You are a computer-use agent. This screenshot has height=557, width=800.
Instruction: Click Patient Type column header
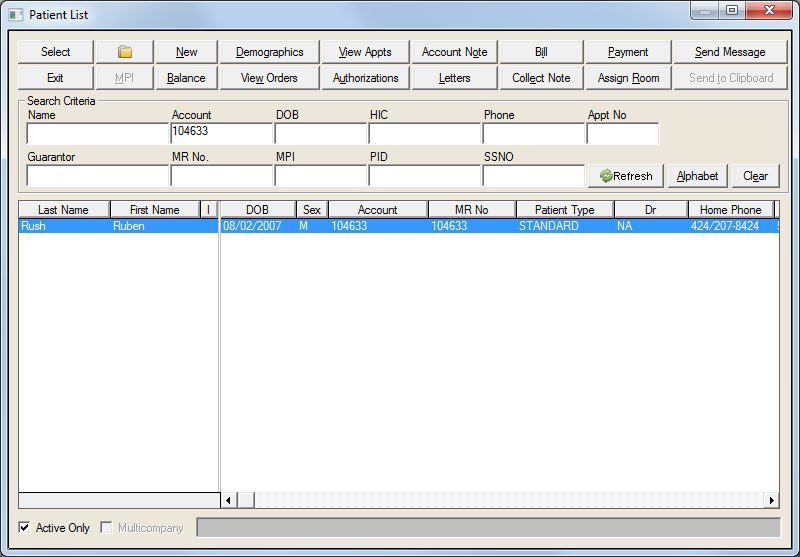click(564, 210)
